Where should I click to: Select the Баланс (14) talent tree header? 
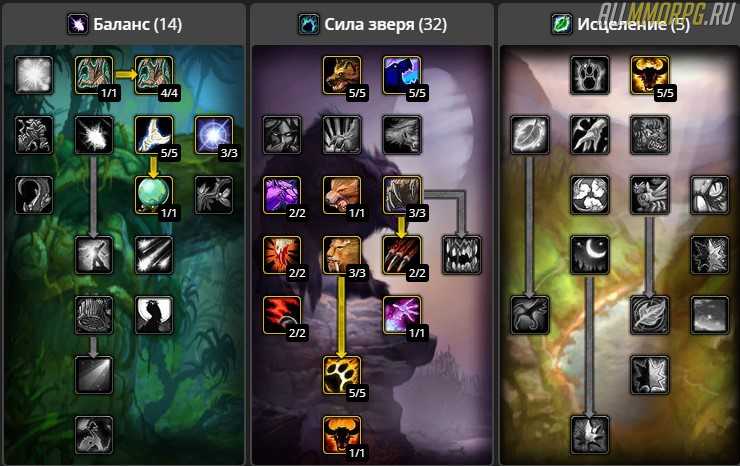click(125, 24)
